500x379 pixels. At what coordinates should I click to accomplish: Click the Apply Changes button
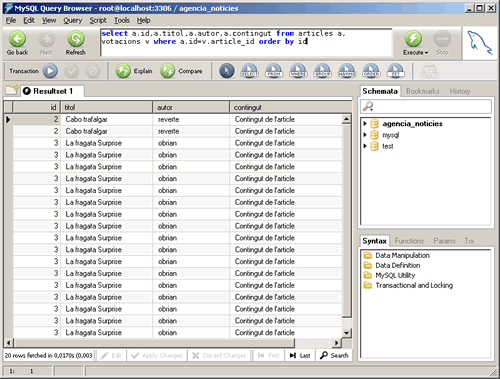(157, 356)
